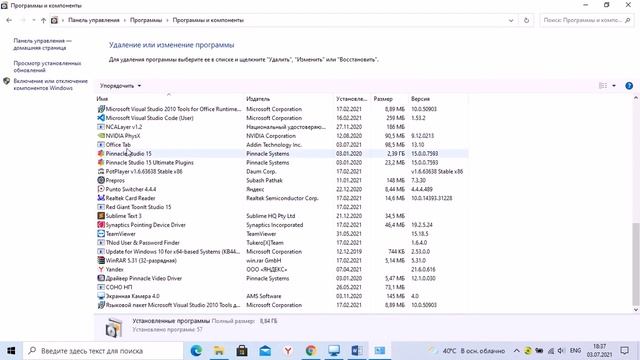Open the Упорядочить dropdown menu

(x=120, y=86)
